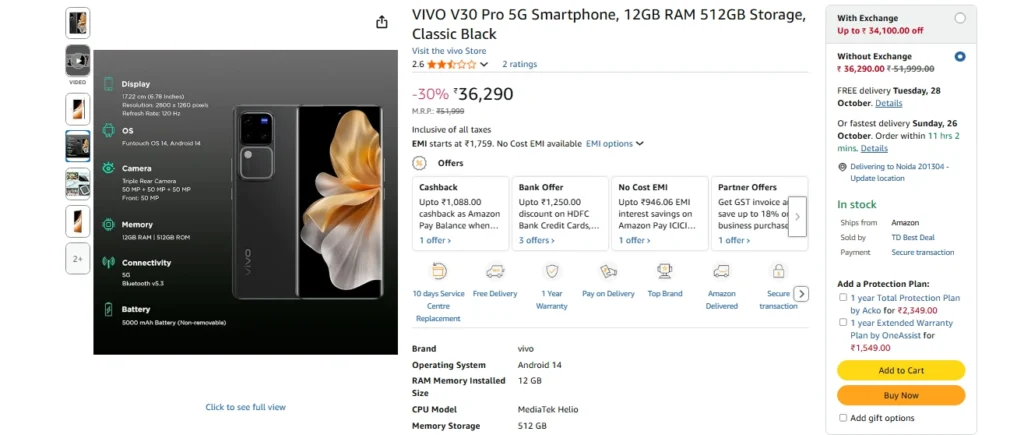Click the 1 Year Warranty shield icon
This screenshot has height=435, width=1024.
pos(552,272)
